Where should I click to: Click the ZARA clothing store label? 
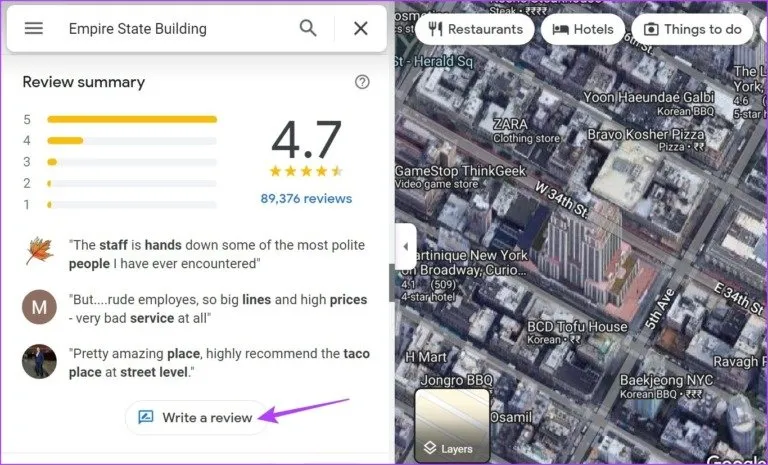coord(526,130)
